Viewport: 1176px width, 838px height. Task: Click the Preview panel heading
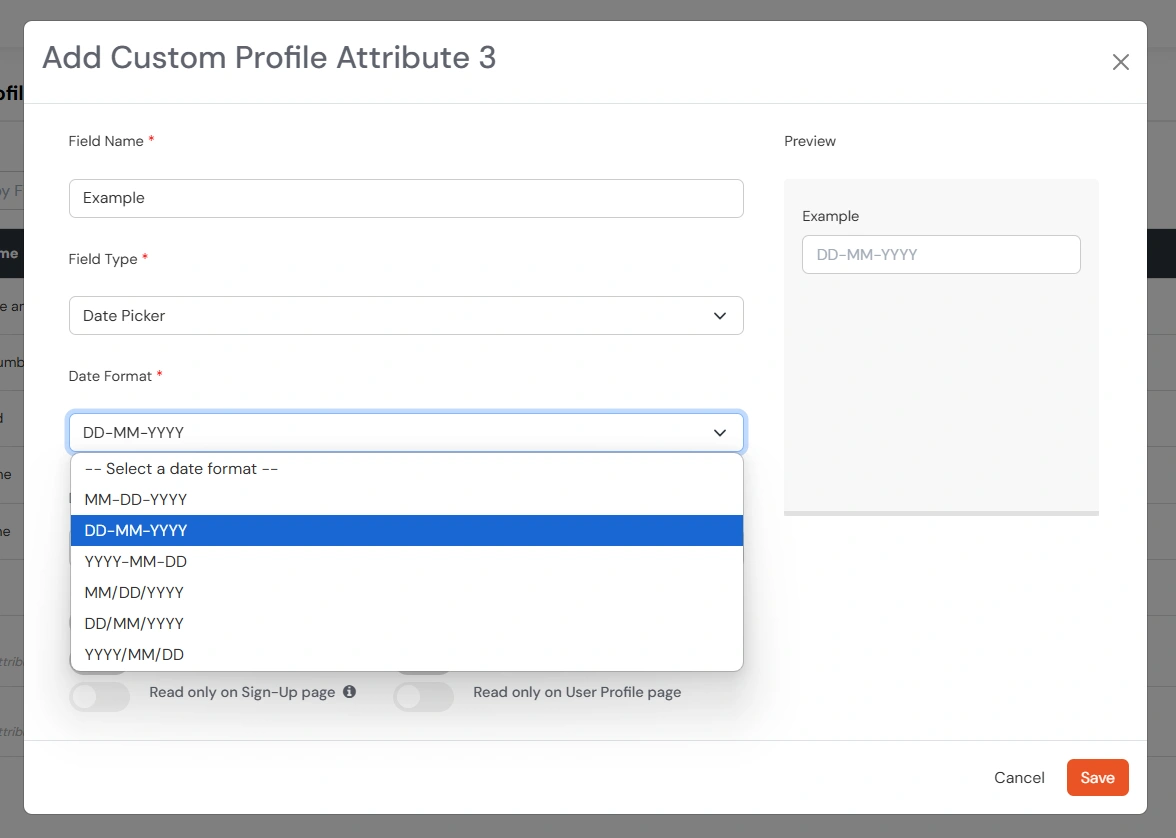click(x=810, y=141)
